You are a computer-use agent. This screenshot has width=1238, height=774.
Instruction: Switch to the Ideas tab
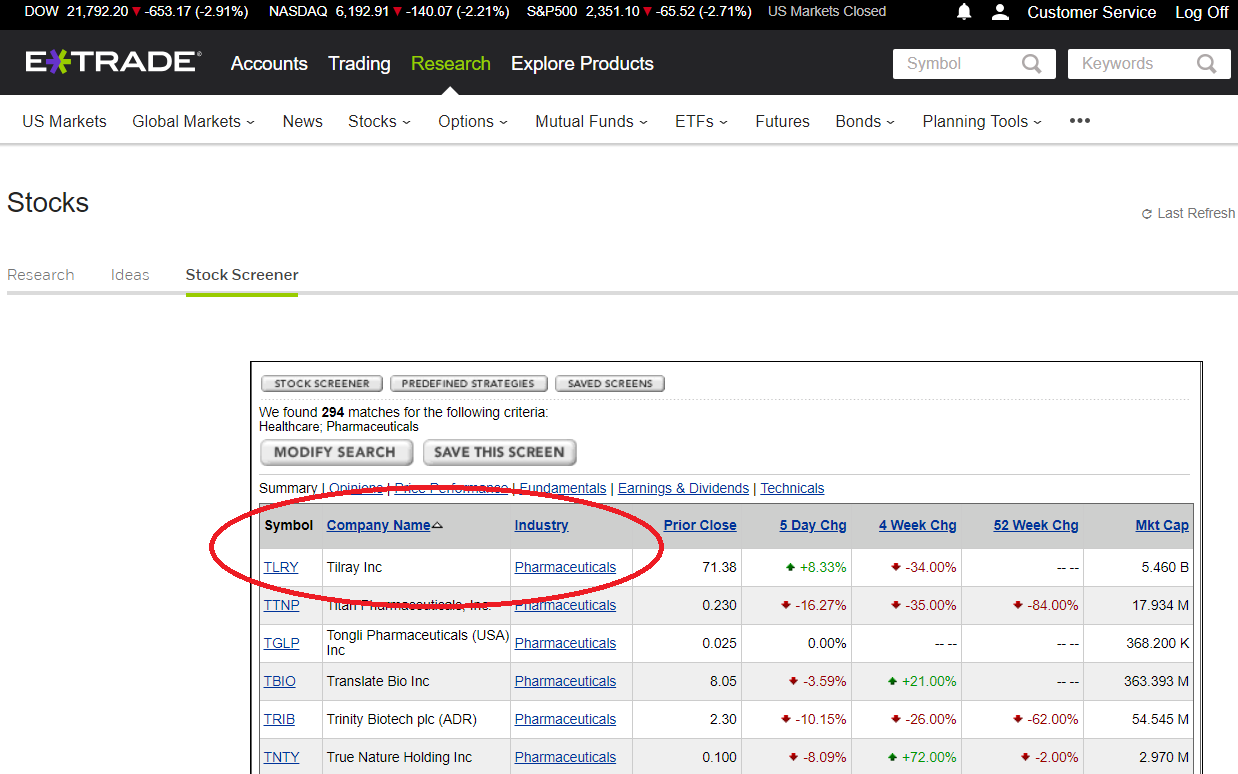pyautogui.click(x=130, y=274)
